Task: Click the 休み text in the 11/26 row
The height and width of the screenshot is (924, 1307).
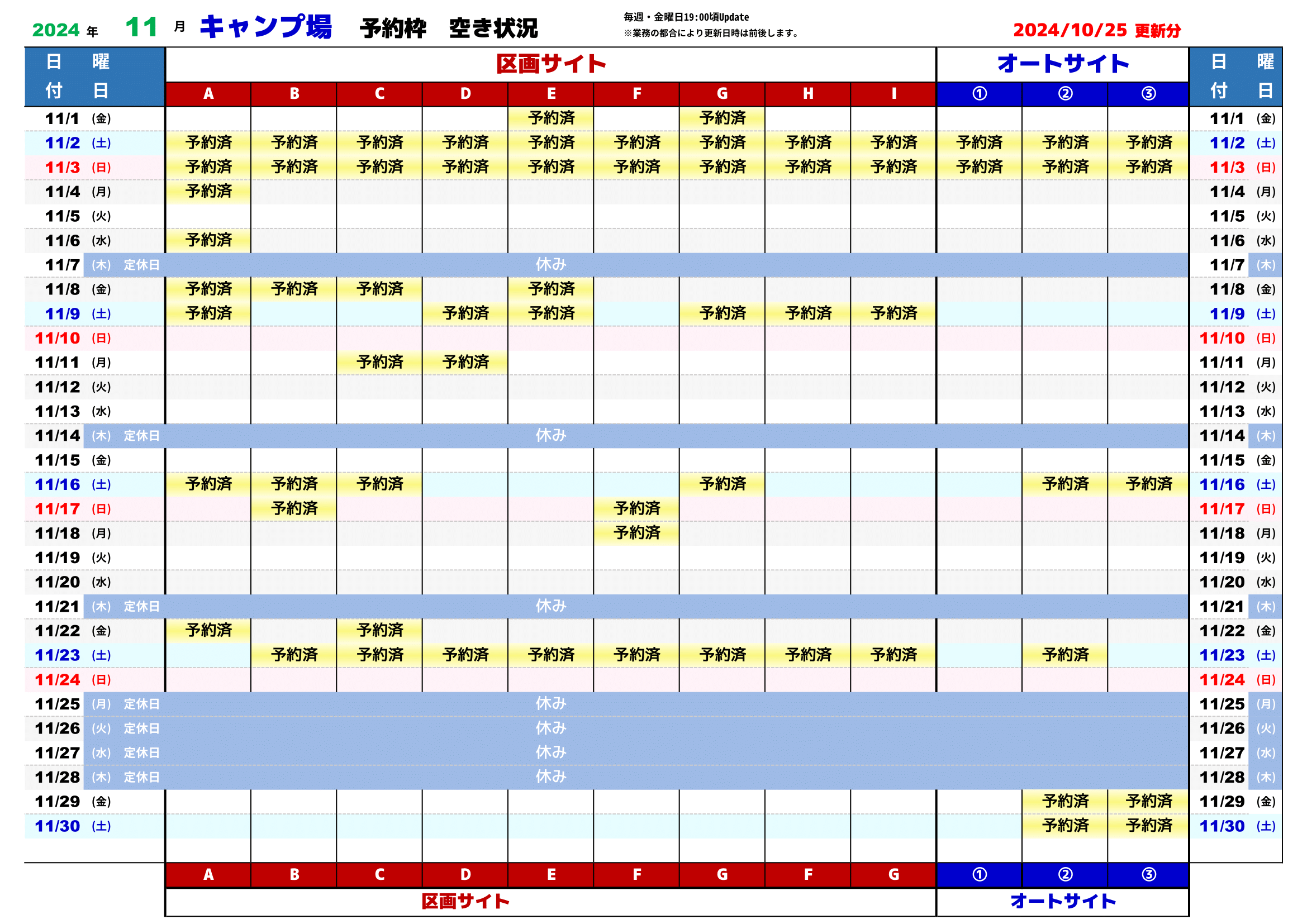Action: tap(550, 728)
